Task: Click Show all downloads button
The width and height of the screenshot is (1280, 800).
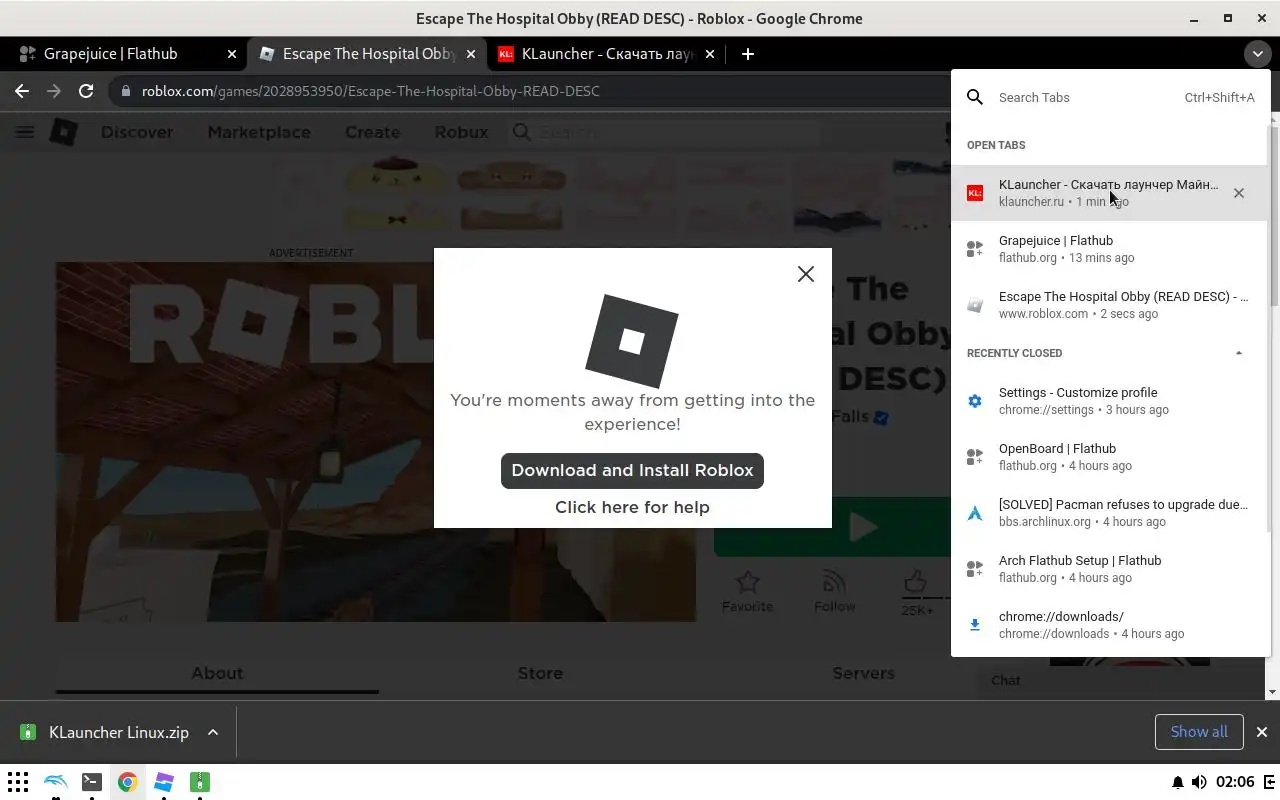Action: [x=1198, y=732]
